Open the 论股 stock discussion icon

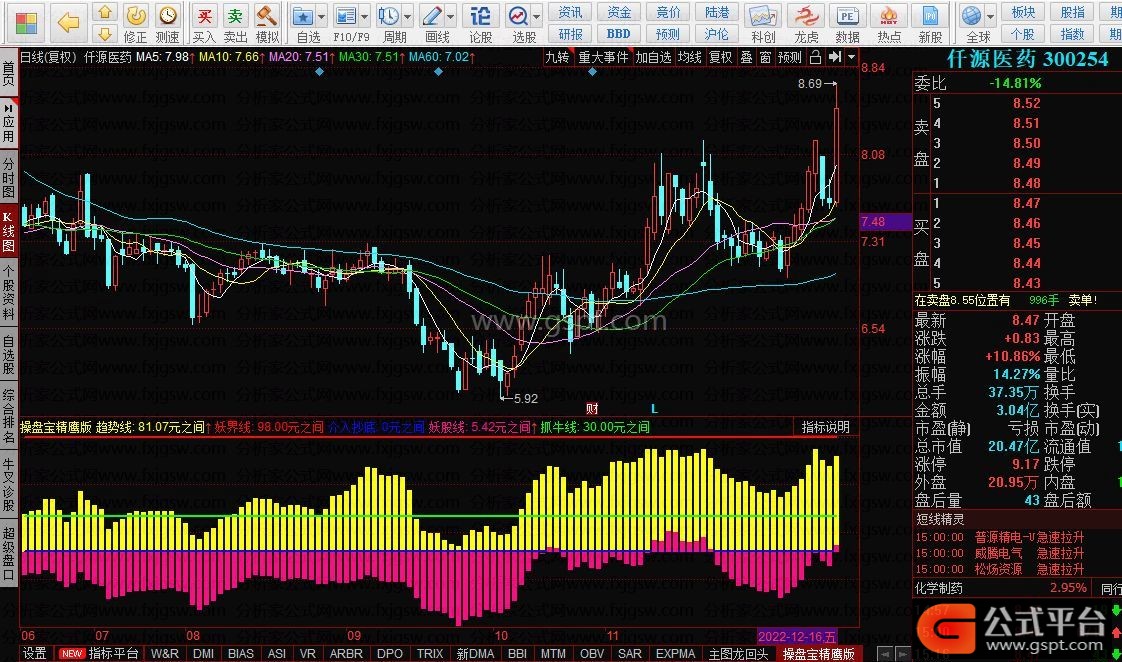coord(480,23)
